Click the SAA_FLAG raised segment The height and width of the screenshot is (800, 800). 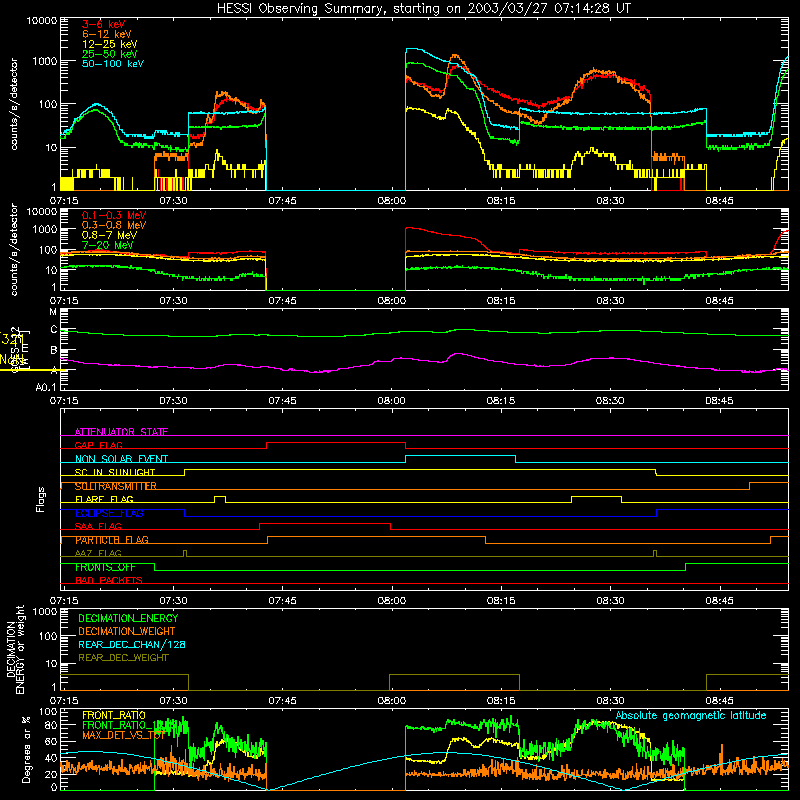325,523
